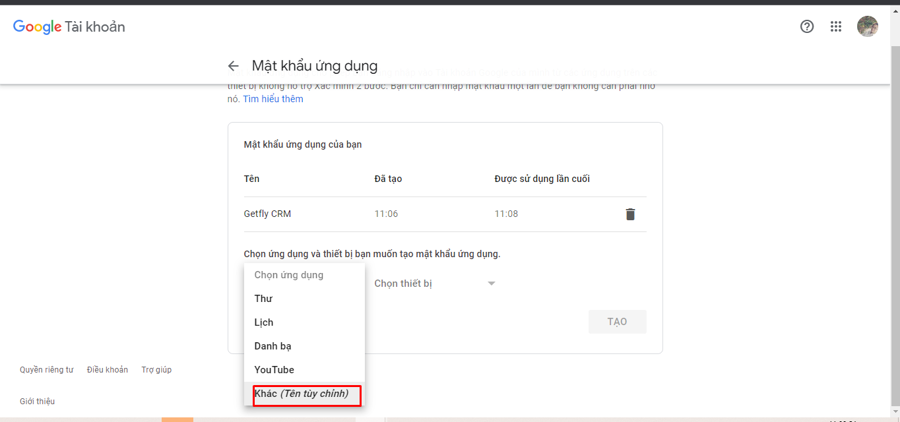The height and width of the screenshot is (422, 900).
Task: Click the back arrow beside Mật khẩu ứng dụng
Action: click(x=233, y=66)
